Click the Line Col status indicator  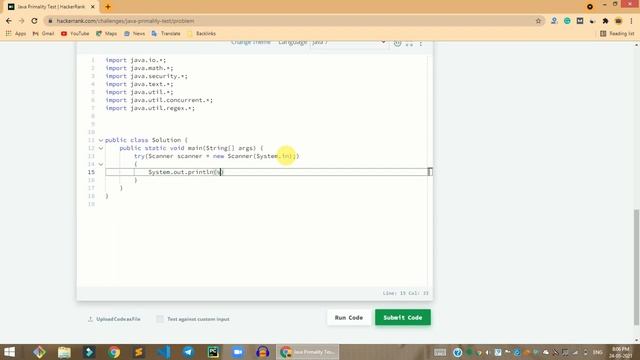coord(406,293)
